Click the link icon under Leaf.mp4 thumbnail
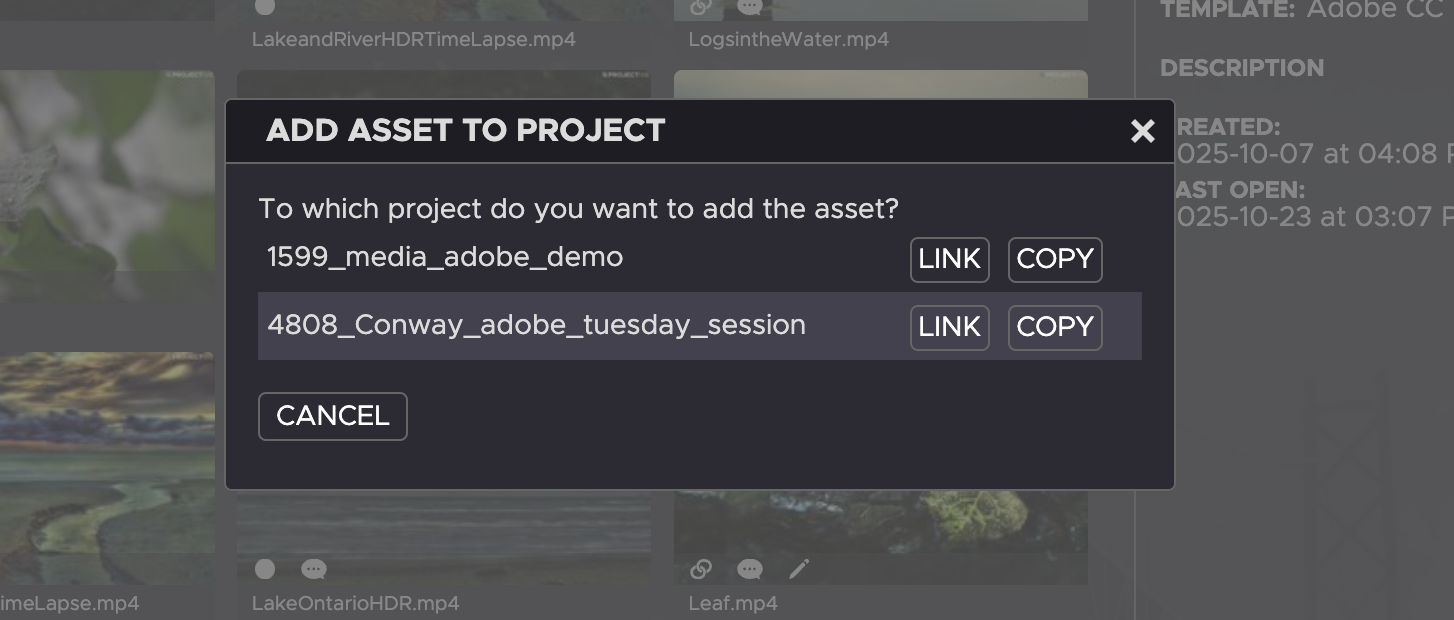Image resolution: width=1454 pixels, height=620 pixels. pyautogui.click(x=701, y=569)
